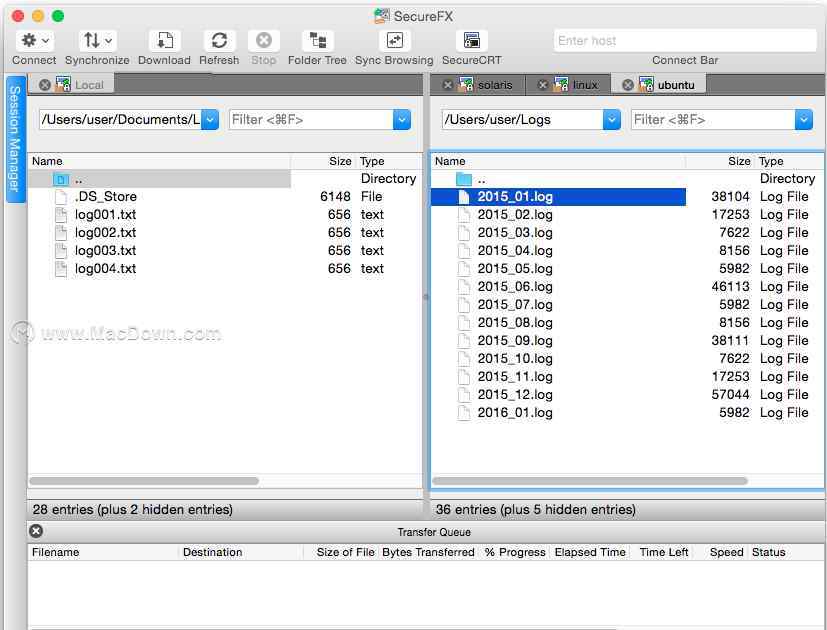
Task: Close the Local tab
Action: (x=45, y=85)
